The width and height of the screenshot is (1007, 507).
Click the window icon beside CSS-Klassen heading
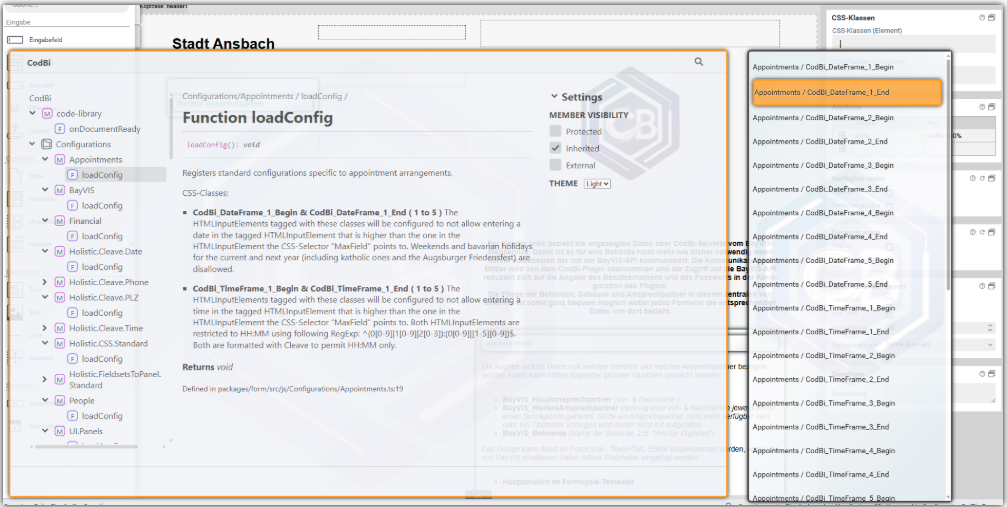pos(993,18)
